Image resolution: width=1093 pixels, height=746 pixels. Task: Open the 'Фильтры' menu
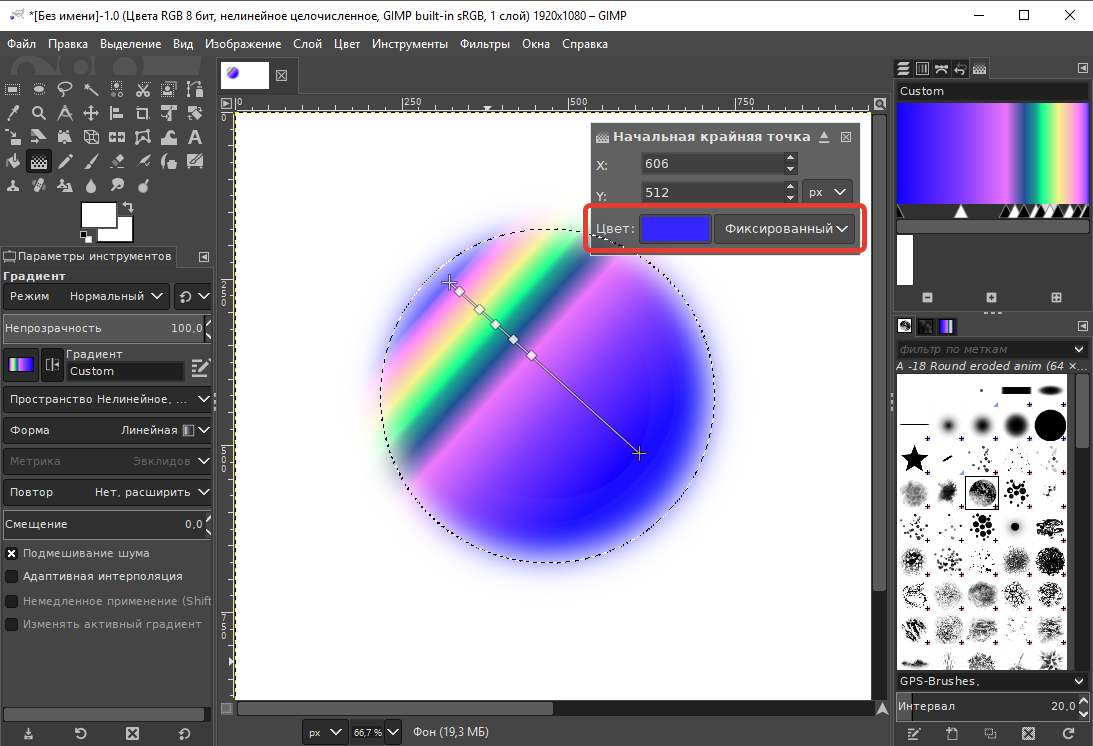tap(485, 44)
